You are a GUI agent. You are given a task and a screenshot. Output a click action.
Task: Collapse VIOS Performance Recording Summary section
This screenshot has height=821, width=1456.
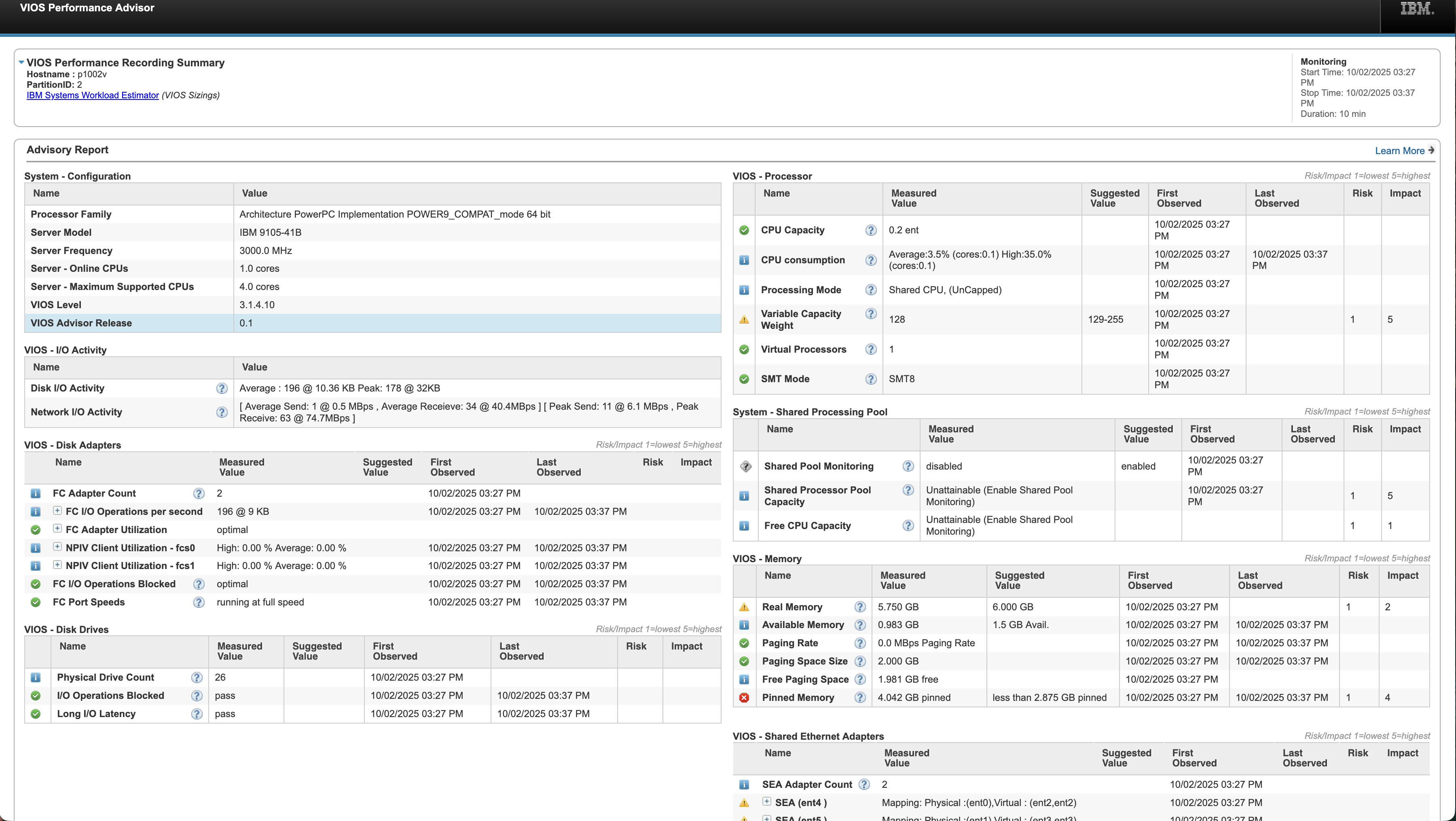[21, 62]
